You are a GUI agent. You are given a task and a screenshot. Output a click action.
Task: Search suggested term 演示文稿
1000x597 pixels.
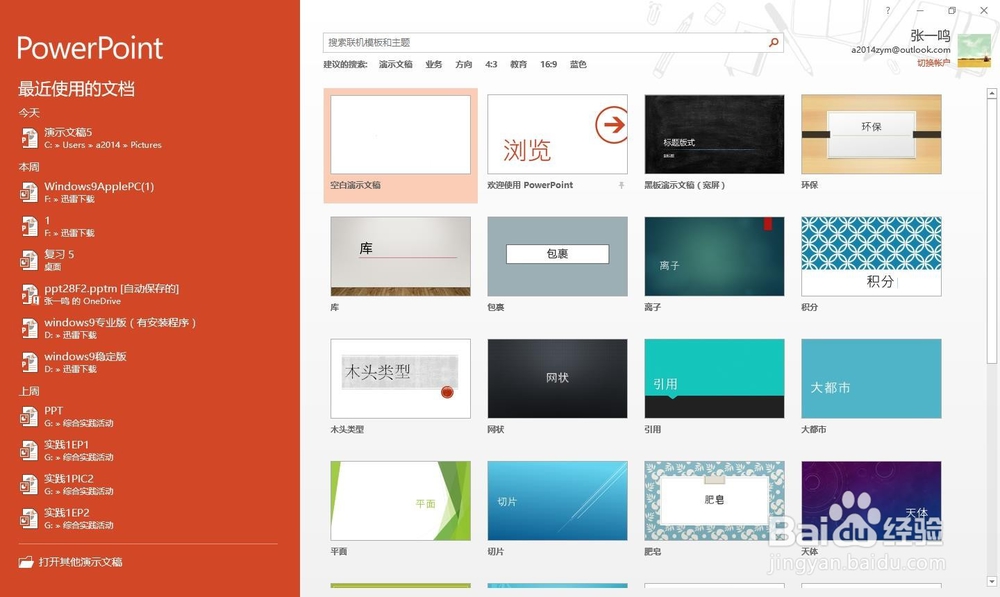click(x=395, y=64)
